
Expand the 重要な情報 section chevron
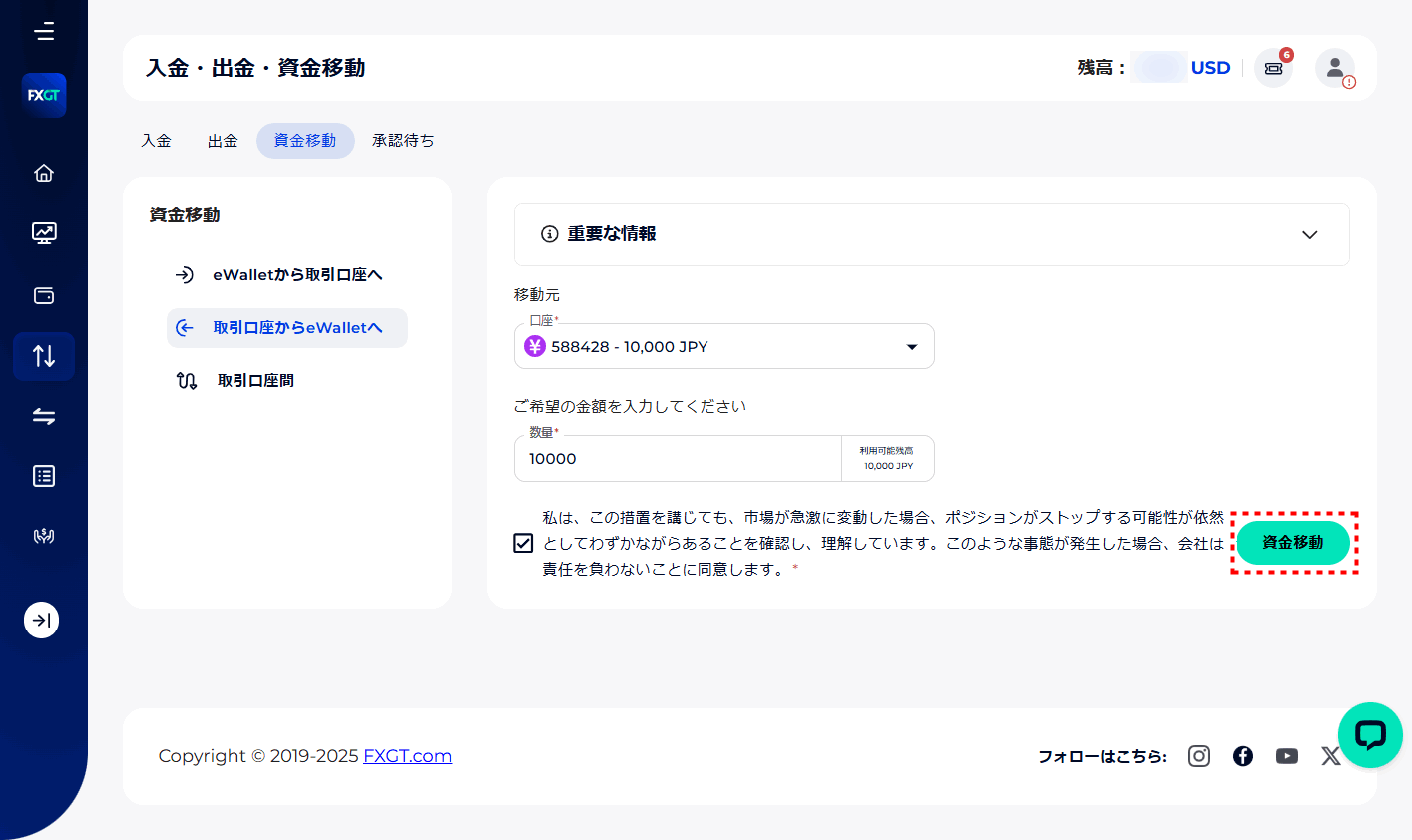(x=1310, y=235)
